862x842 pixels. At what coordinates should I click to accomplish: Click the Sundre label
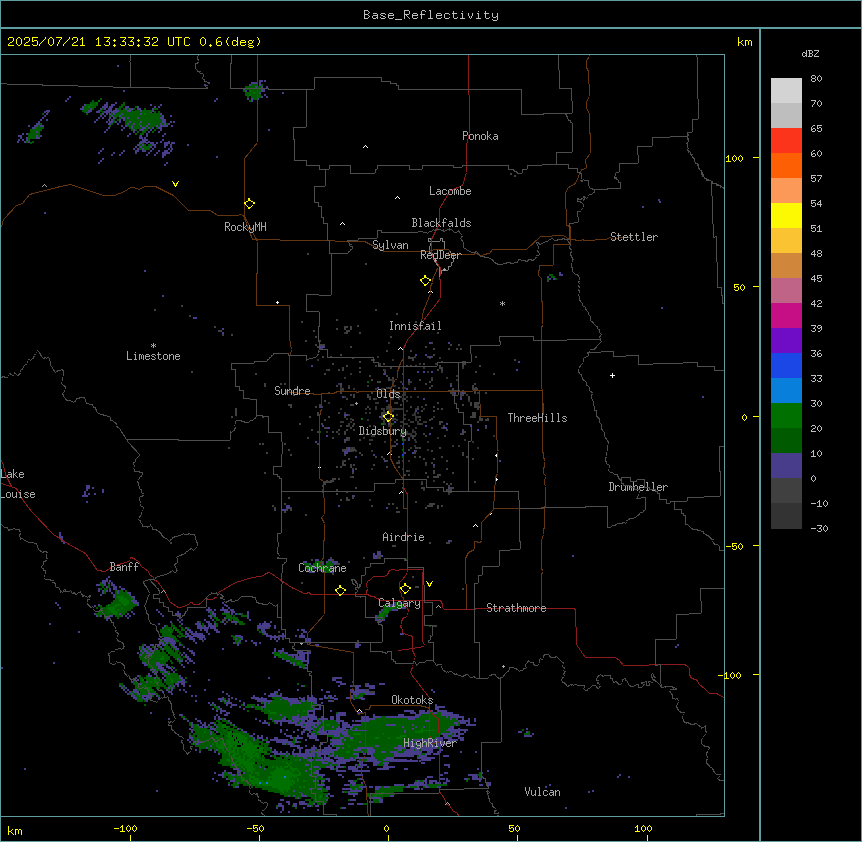click(292, 391)
